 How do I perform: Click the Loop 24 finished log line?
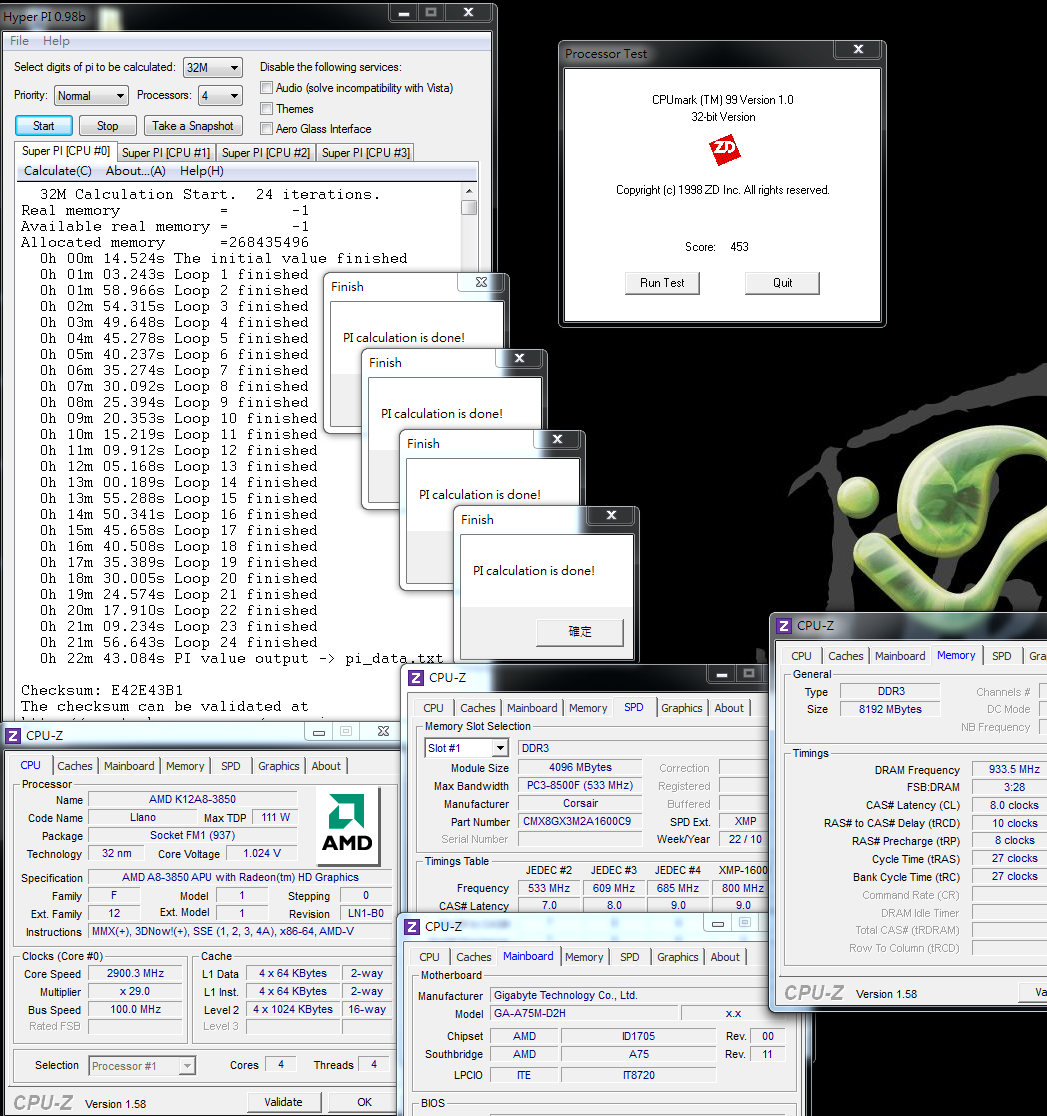click(x=179, y=643)
